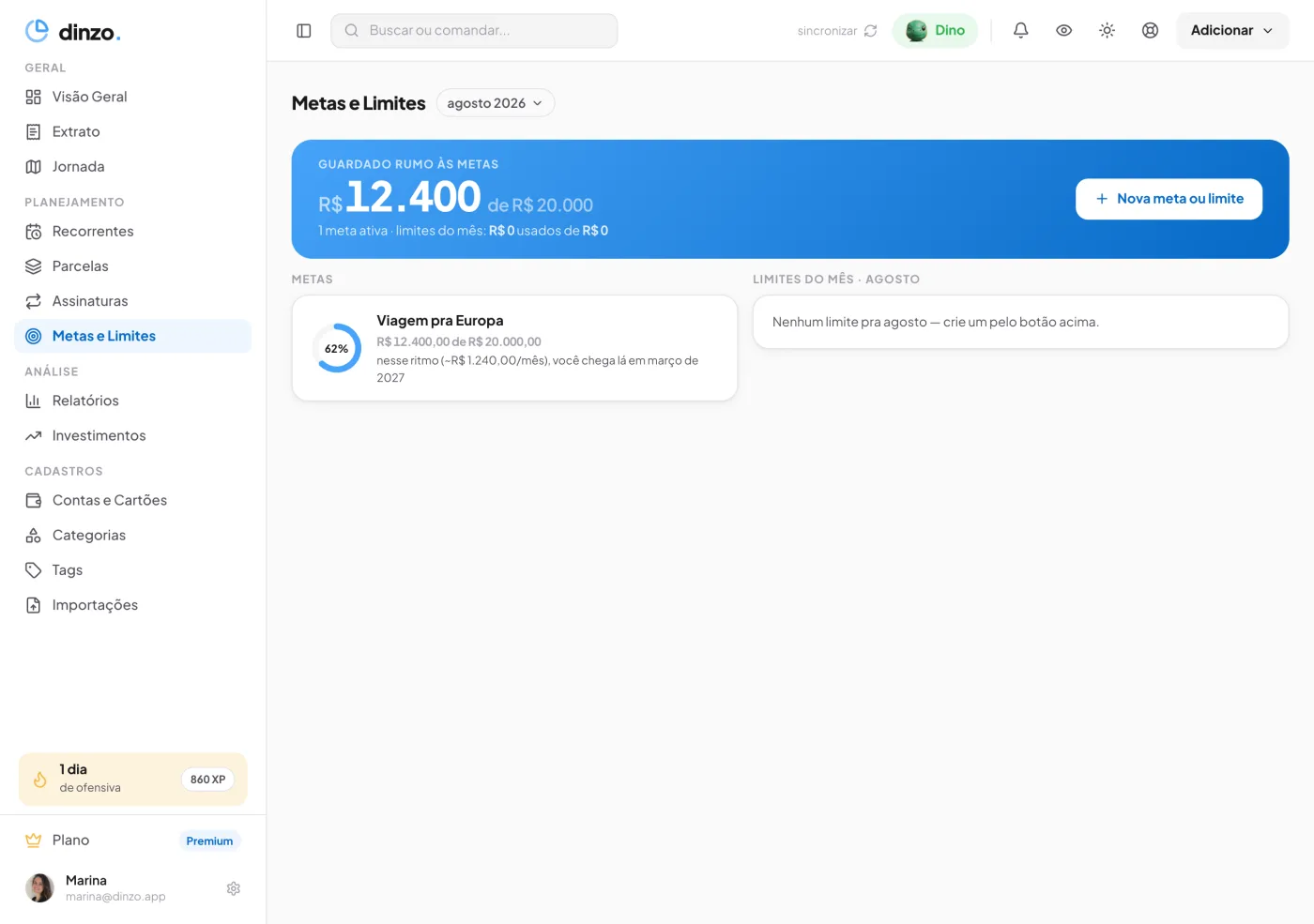Expand the Adicionar dropdown
This screenshot has height=924, width=1314.
point(1232,30)
